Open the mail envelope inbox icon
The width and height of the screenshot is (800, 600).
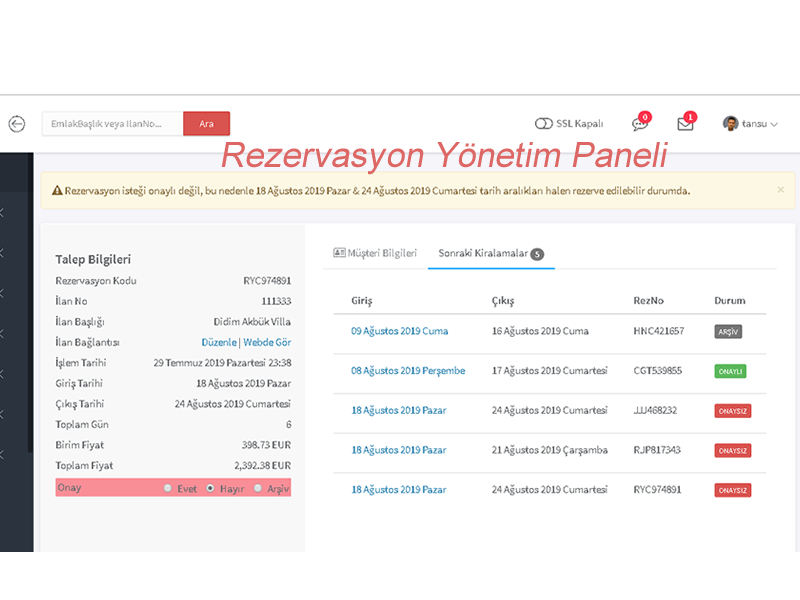pyautogui.click(x=685, y=124)
